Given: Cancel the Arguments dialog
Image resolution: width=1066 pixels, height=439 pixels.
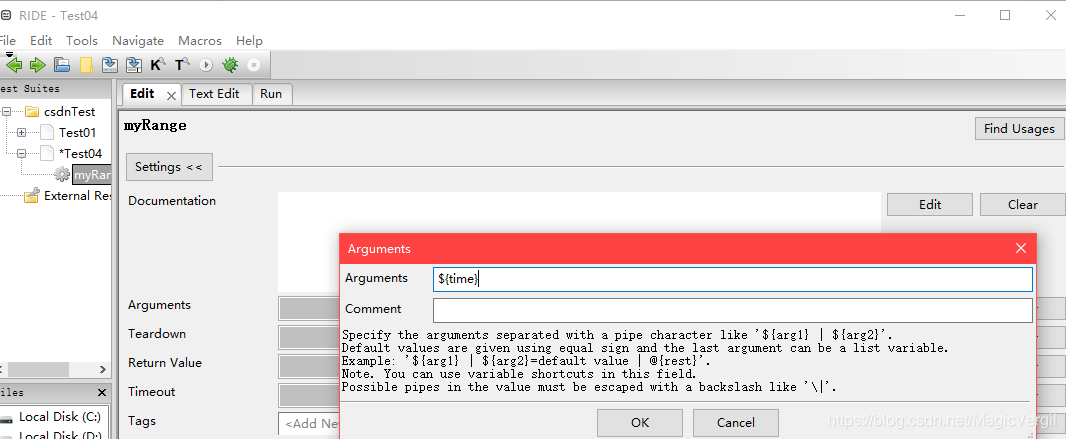Looking at the screenshot, I should point(736,423).
